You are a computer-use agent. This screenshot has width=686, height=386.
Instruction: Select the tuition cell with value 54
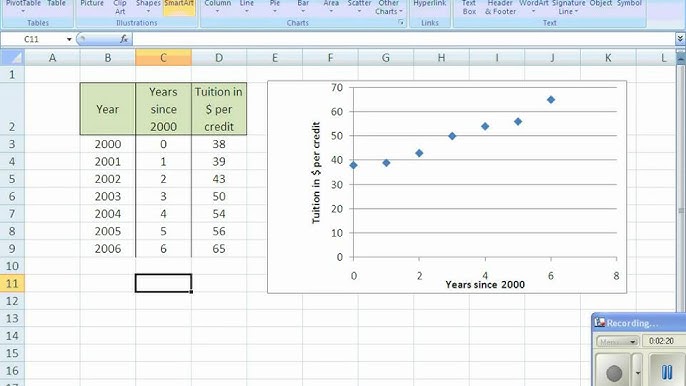coord(219,214)
